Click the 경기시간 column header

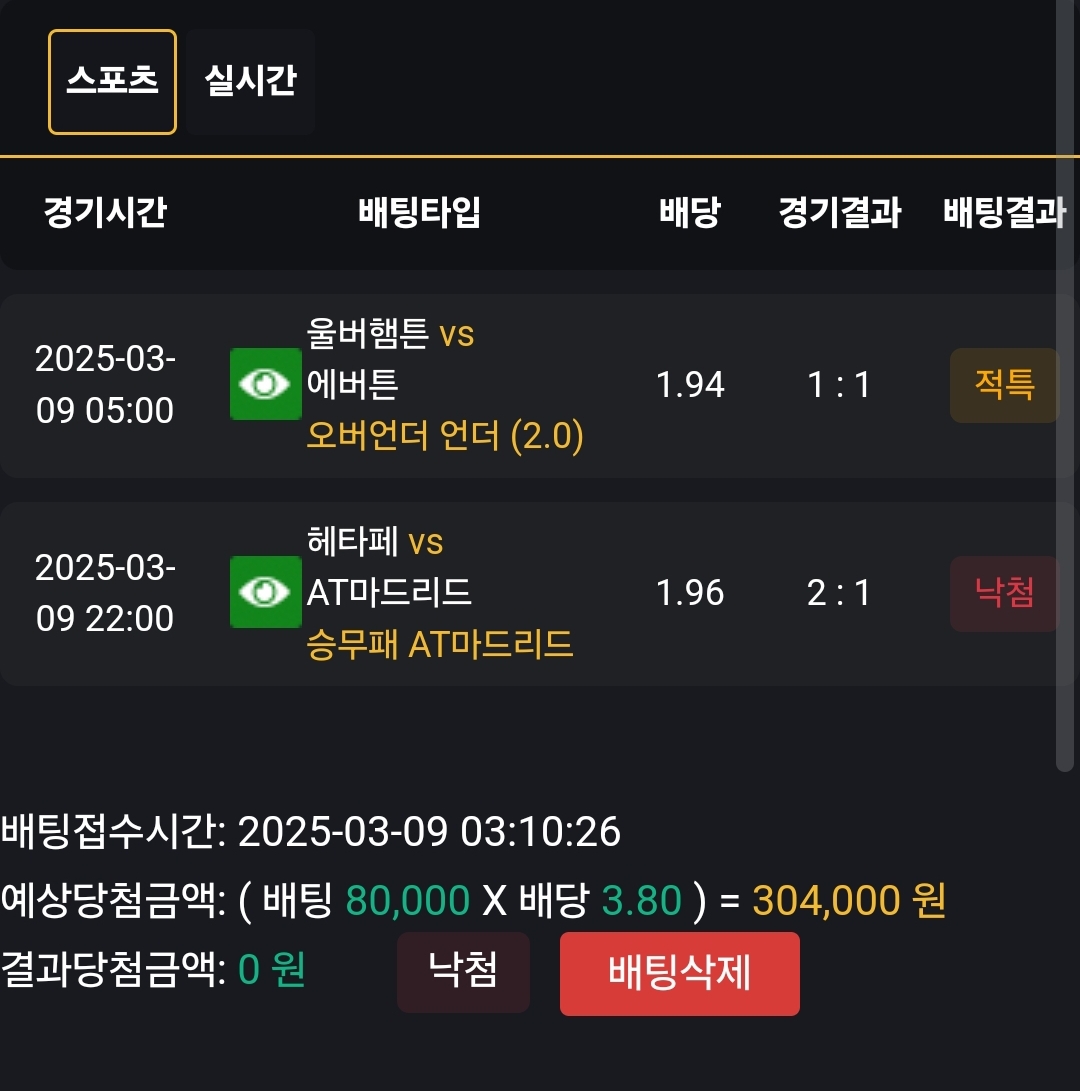pyautogui.click(x=105, y=212)
